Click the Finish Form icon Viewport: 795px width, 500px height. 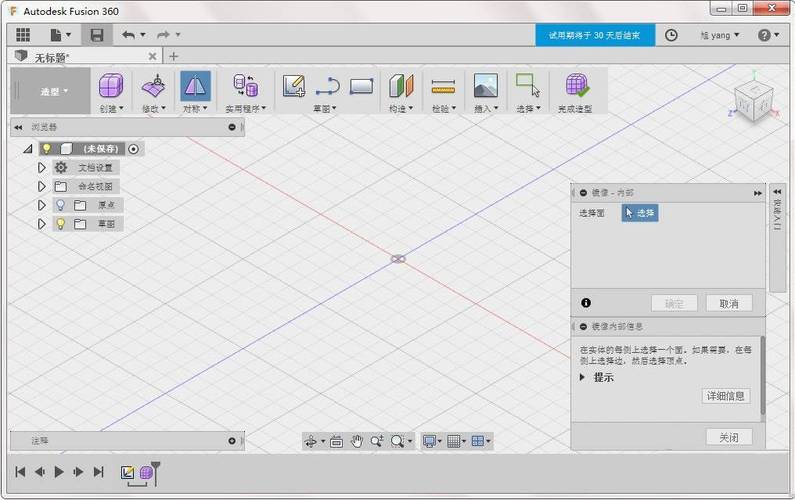click(576, 86)
